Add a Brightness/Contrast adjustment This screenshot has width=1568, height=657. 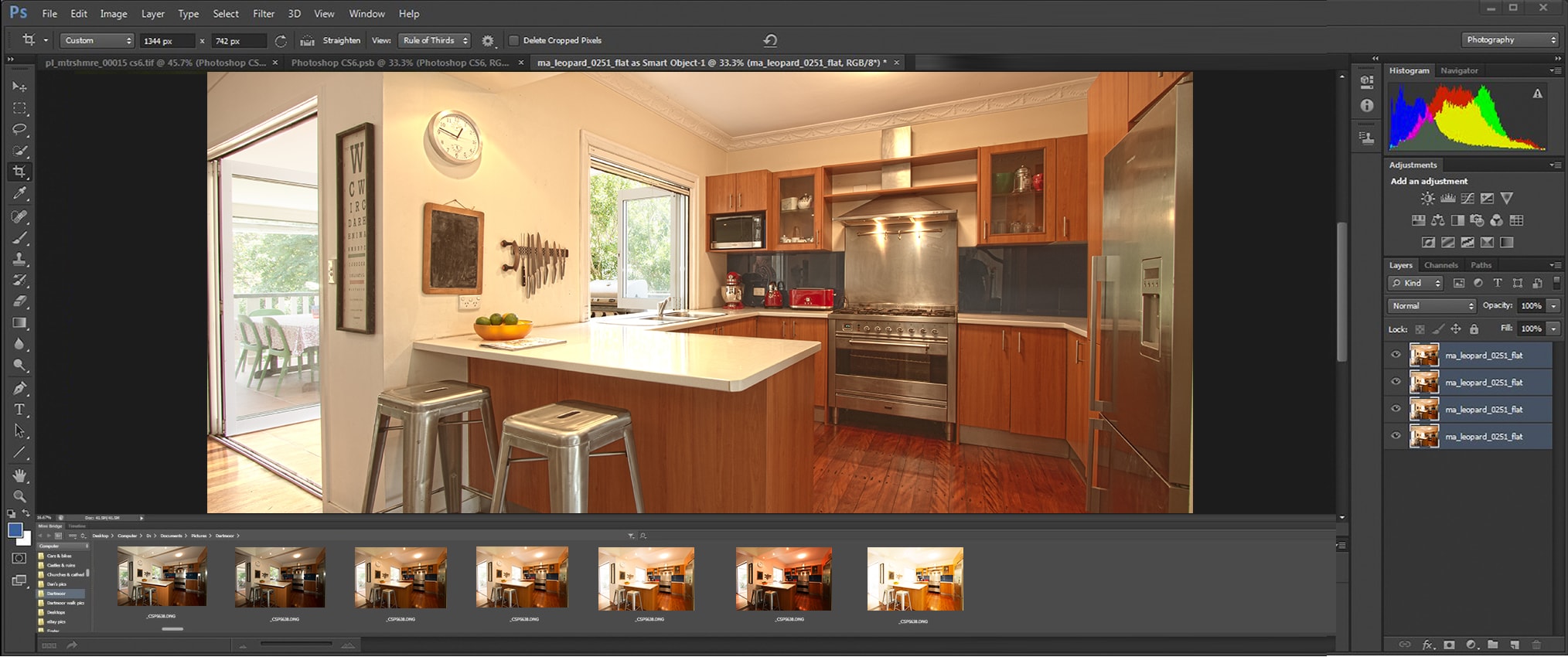[x=1427, y=199]
